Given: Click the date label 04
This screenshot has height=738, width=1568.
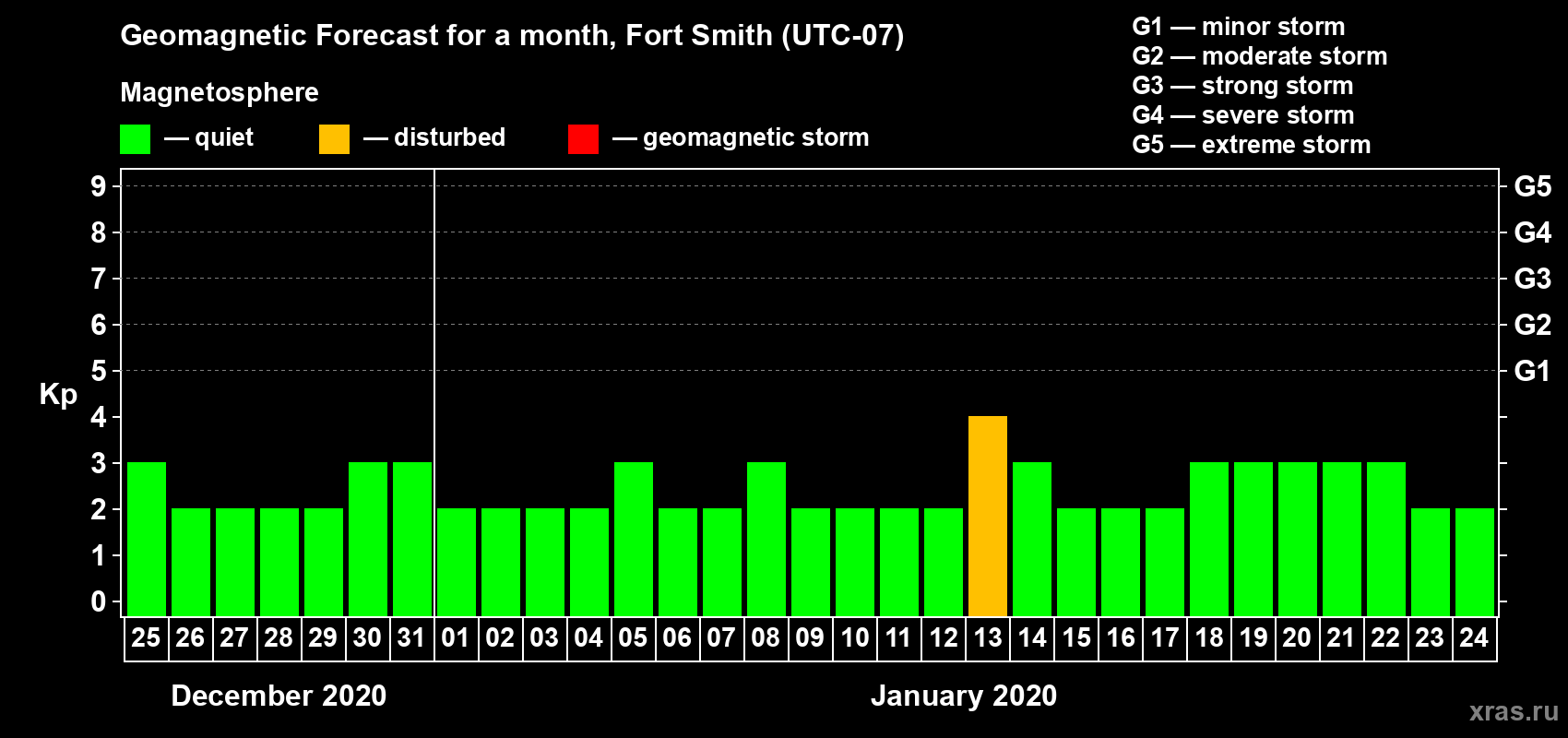Looking at the screenshot, I should (588, 637).
